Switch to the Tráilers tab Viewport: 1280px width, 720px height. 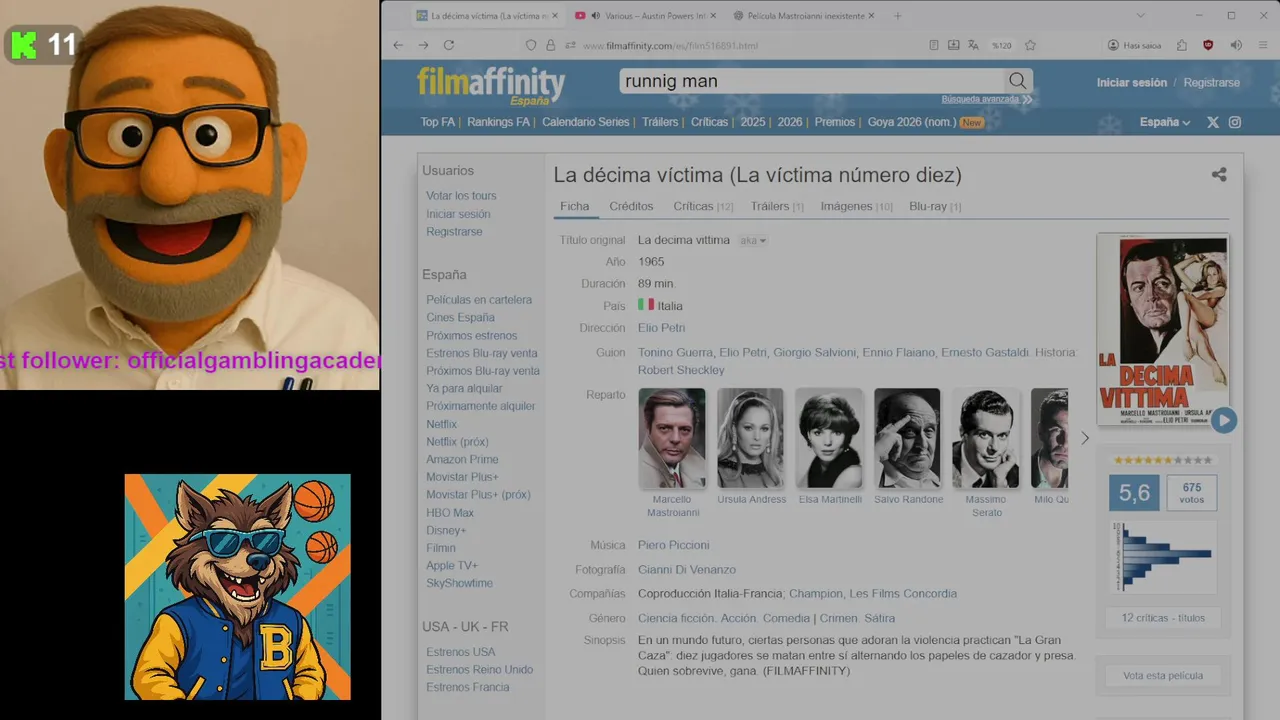pyautogui.click(x=777, y=206)
